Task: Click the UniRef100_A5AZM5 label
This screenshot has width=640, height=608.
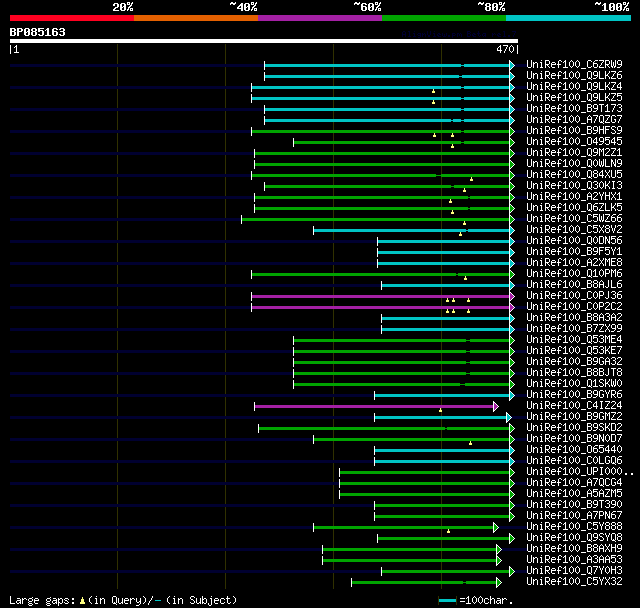Action: 574,494
